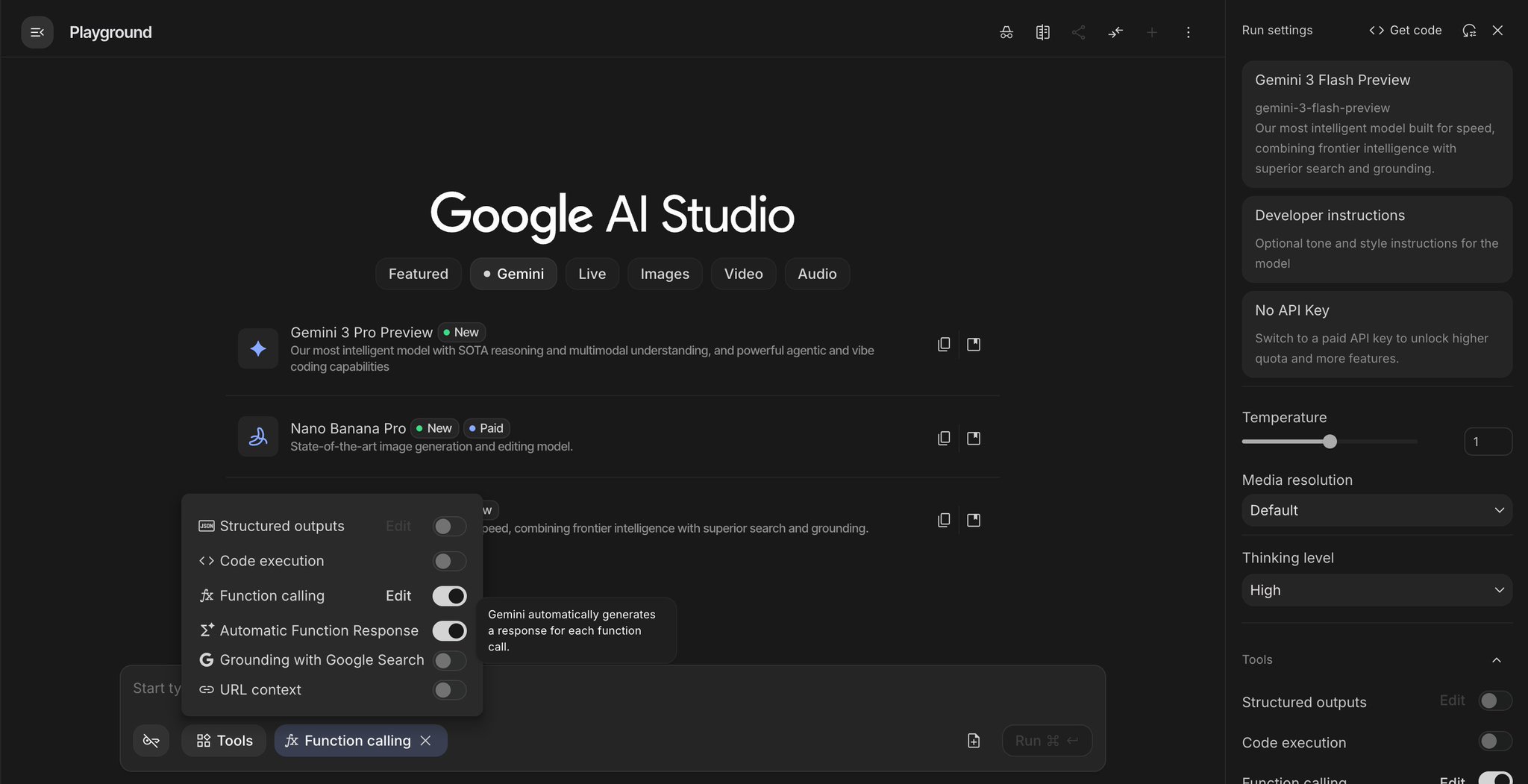Image resolution: width=1528 pixels, height=784 pixels.
Task: Open the three-dot more options menu
Action: 1189,32
